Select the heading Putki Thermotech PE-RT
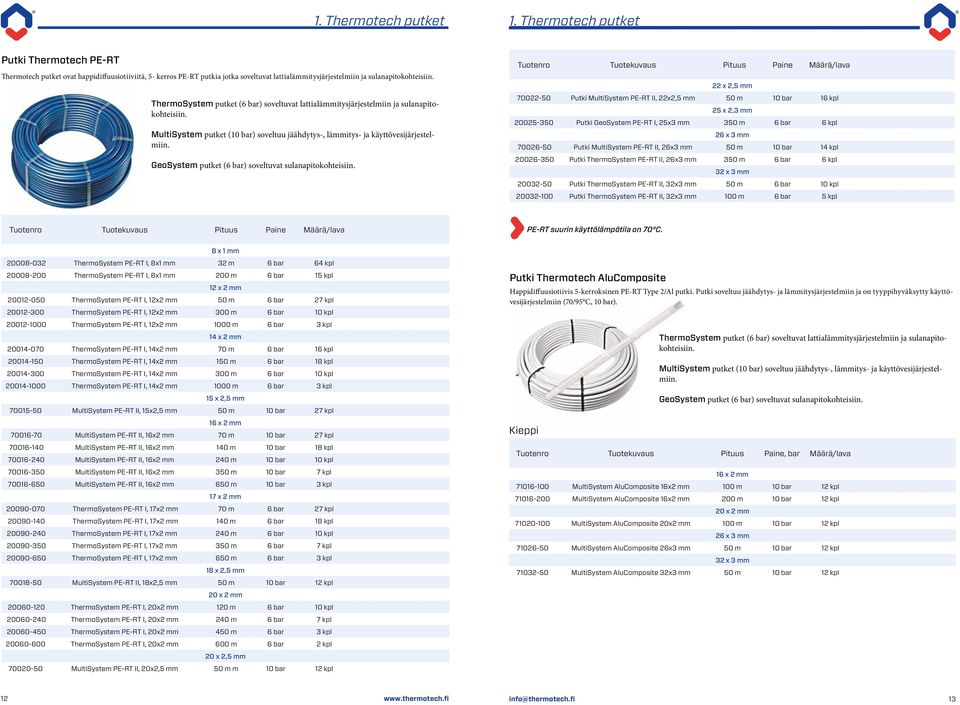Viewport: 960px width, 705px height. coord(60,60)
